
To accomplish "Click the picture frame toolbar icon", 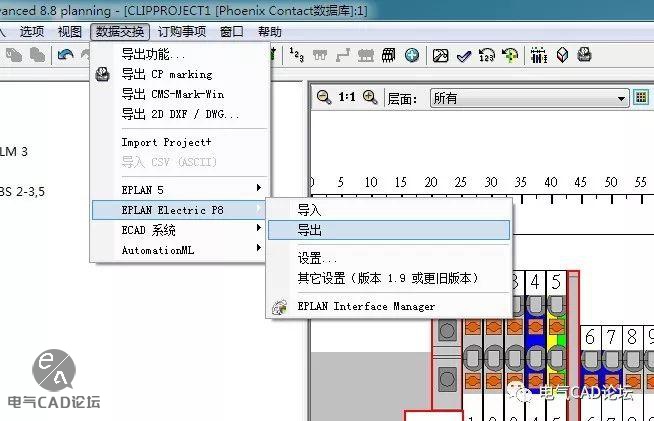I will coord(440,55).
